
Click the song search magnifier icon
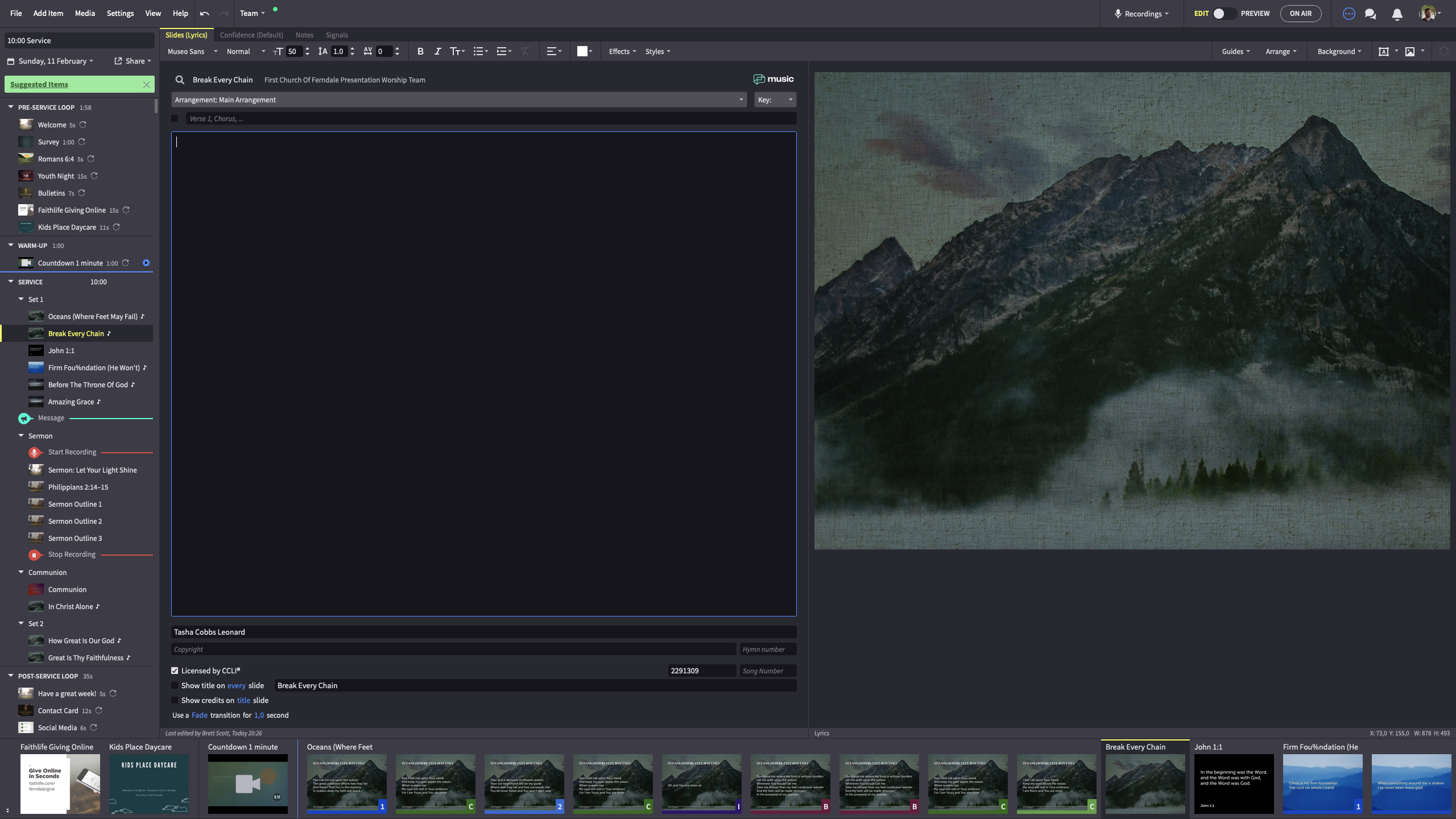[x=180, y=80]
